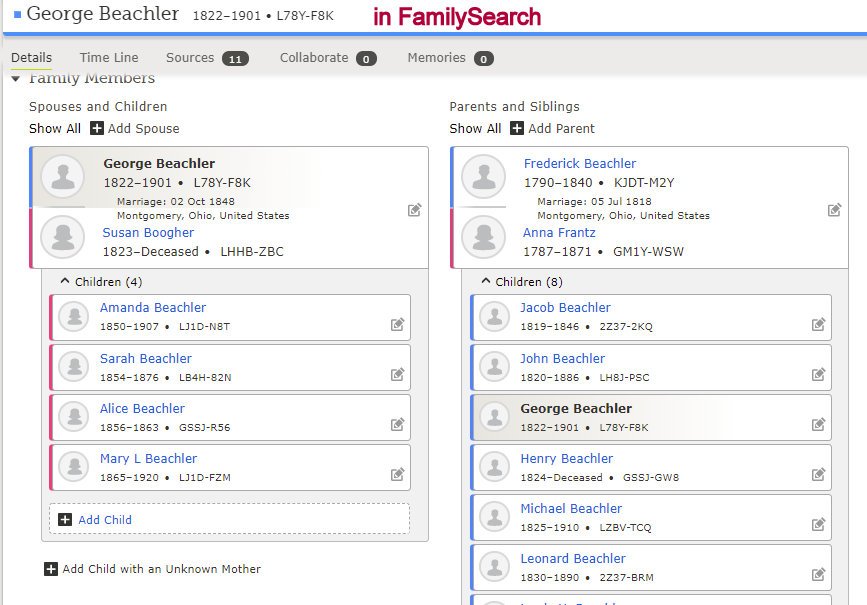Add Child with an Unknown Mother
The height and width of the screenshot is (605, 867).
tap(161, 569)
